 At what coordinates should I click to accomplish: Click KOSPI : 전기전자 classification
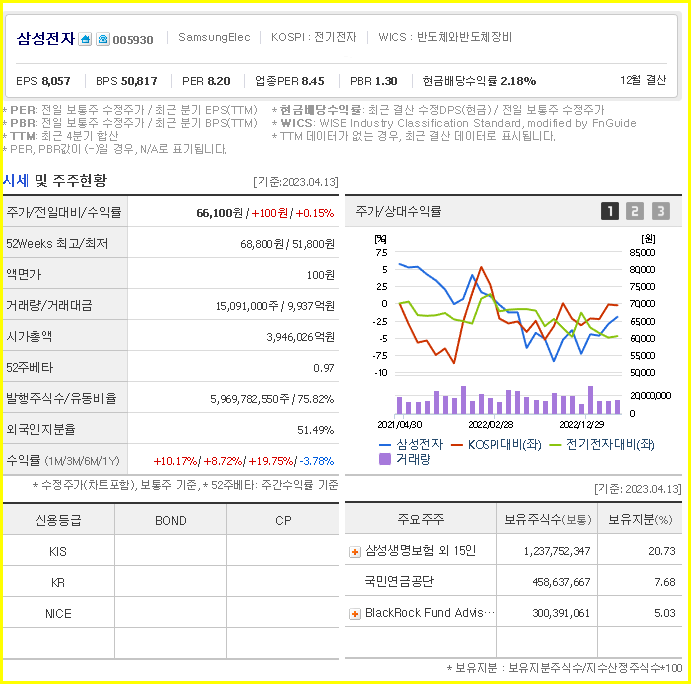point(313,37)
